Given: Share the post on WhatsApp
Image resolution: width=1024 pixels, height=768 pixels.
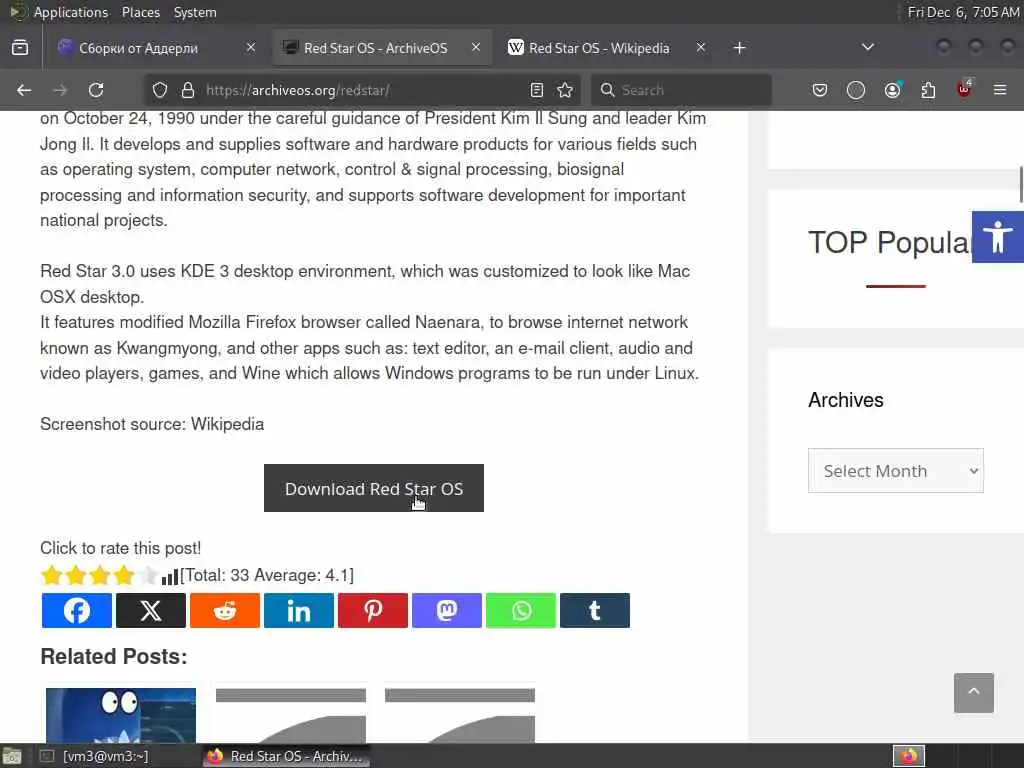Looking at the screenshot, I should (520, 611).
